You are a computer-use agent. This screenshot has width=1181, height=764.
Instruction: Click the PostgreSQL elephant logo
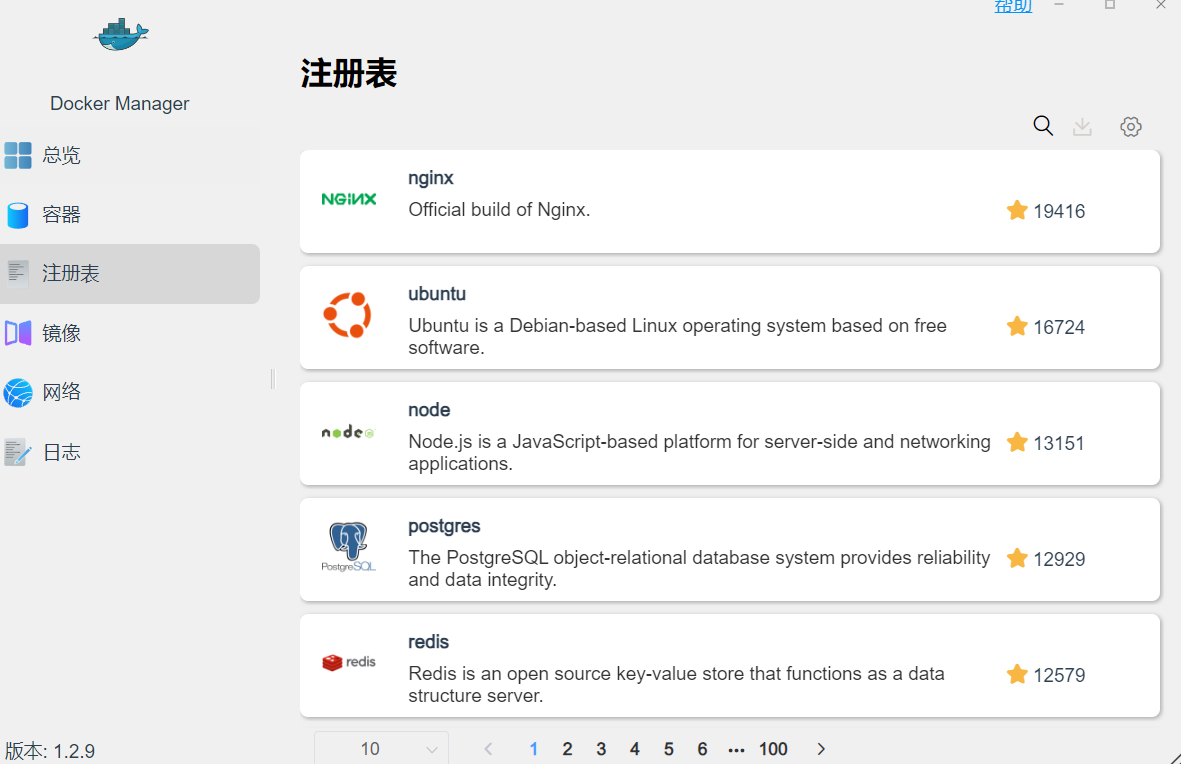[349, 547]
